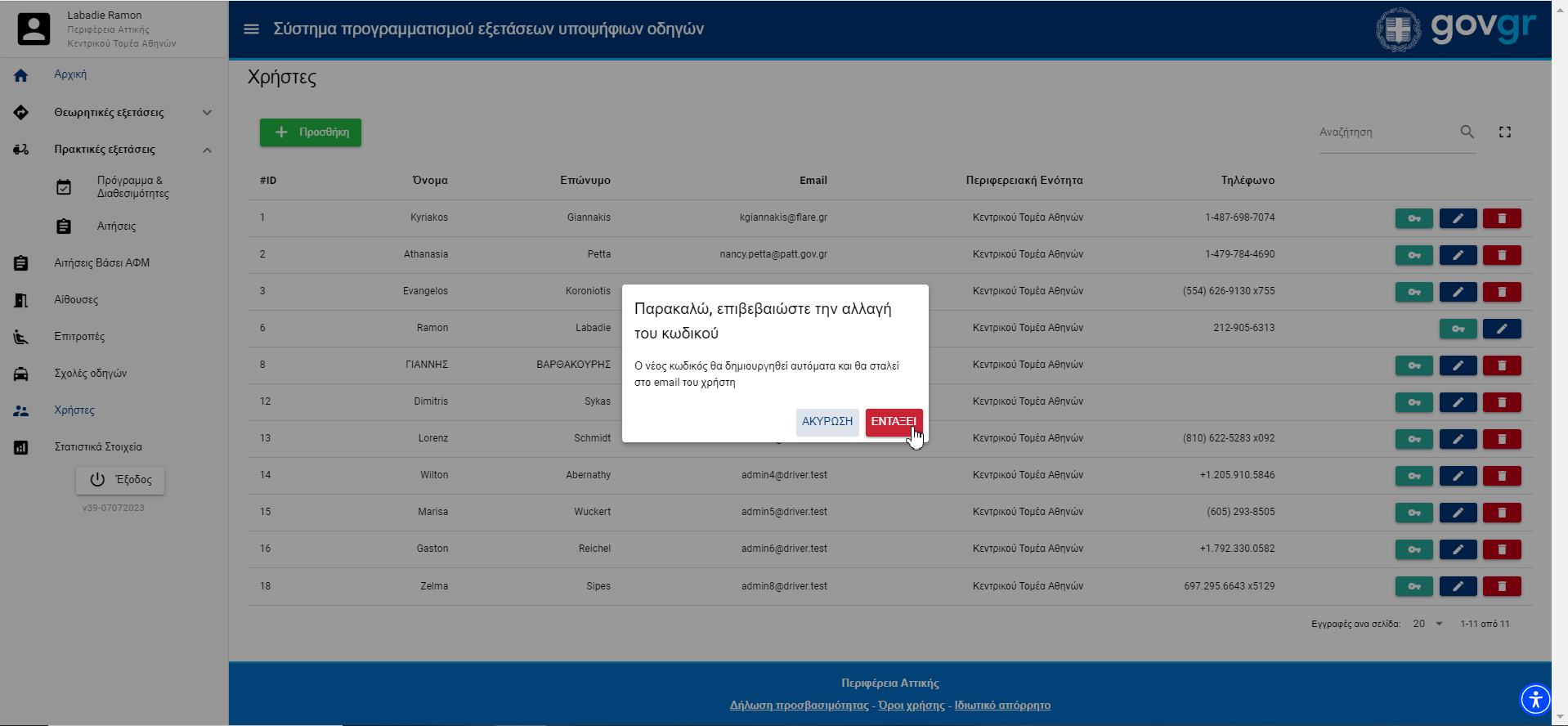The height and width of the screenshot is (726, 1568).
Task: Reset password key icon for Ramon Labadie
Action: point(1458,329)
